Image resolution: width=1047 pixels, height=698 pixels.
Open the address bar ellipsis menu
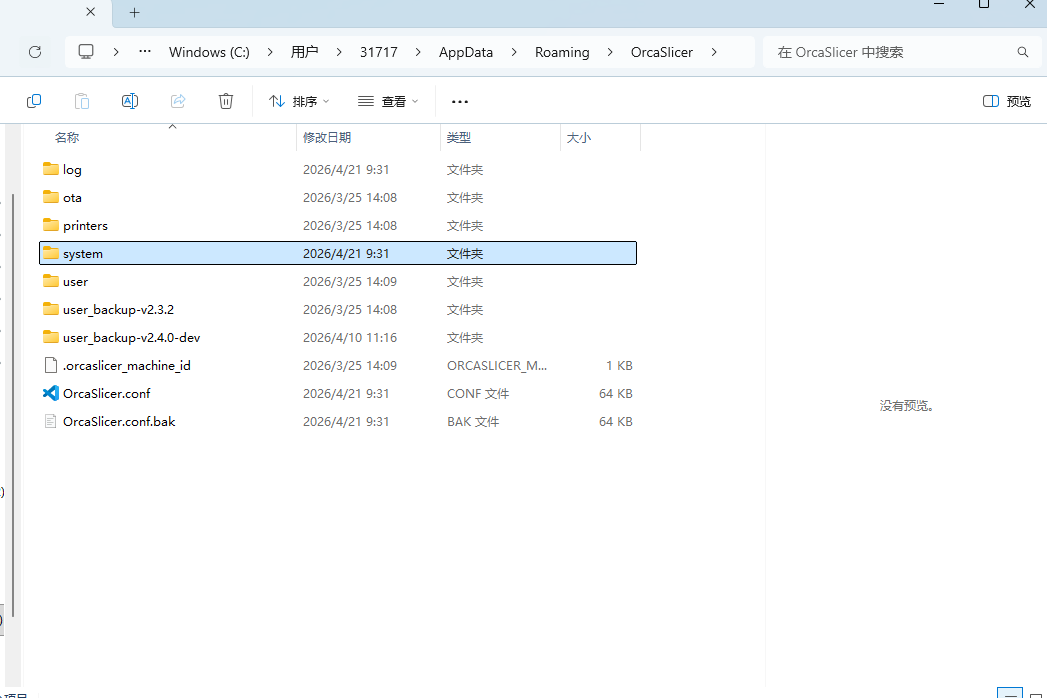(x=145, y=51)
